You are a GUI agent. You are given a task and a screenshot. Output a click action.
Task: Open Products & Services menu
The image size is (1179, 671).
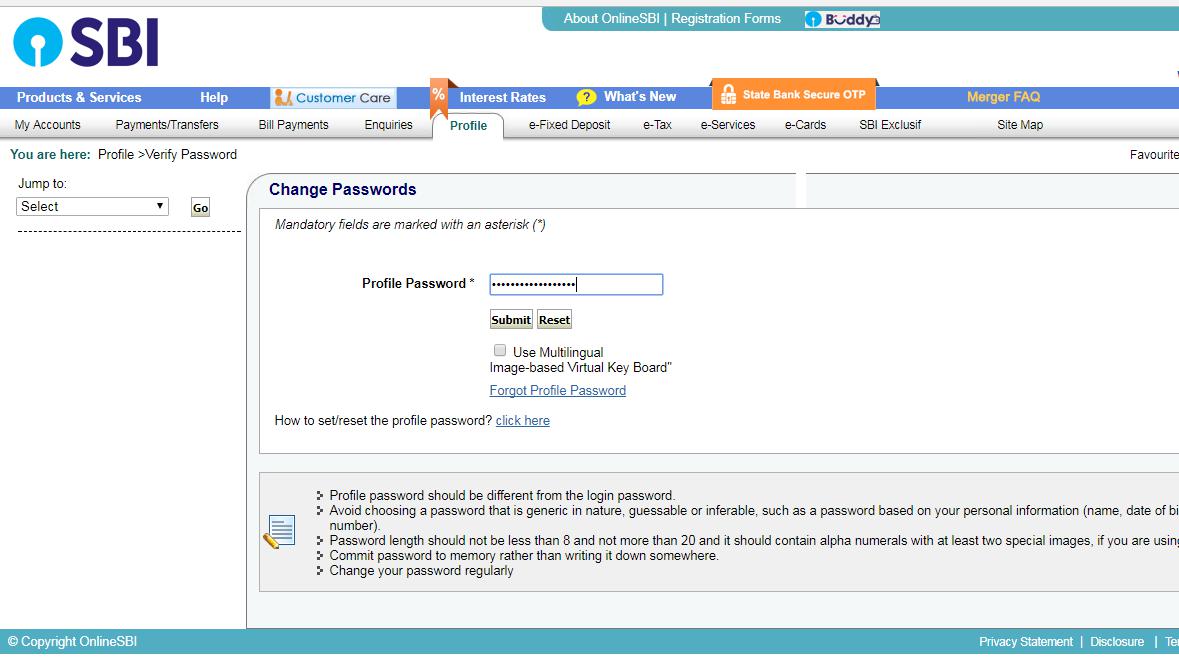pos(79,97)
